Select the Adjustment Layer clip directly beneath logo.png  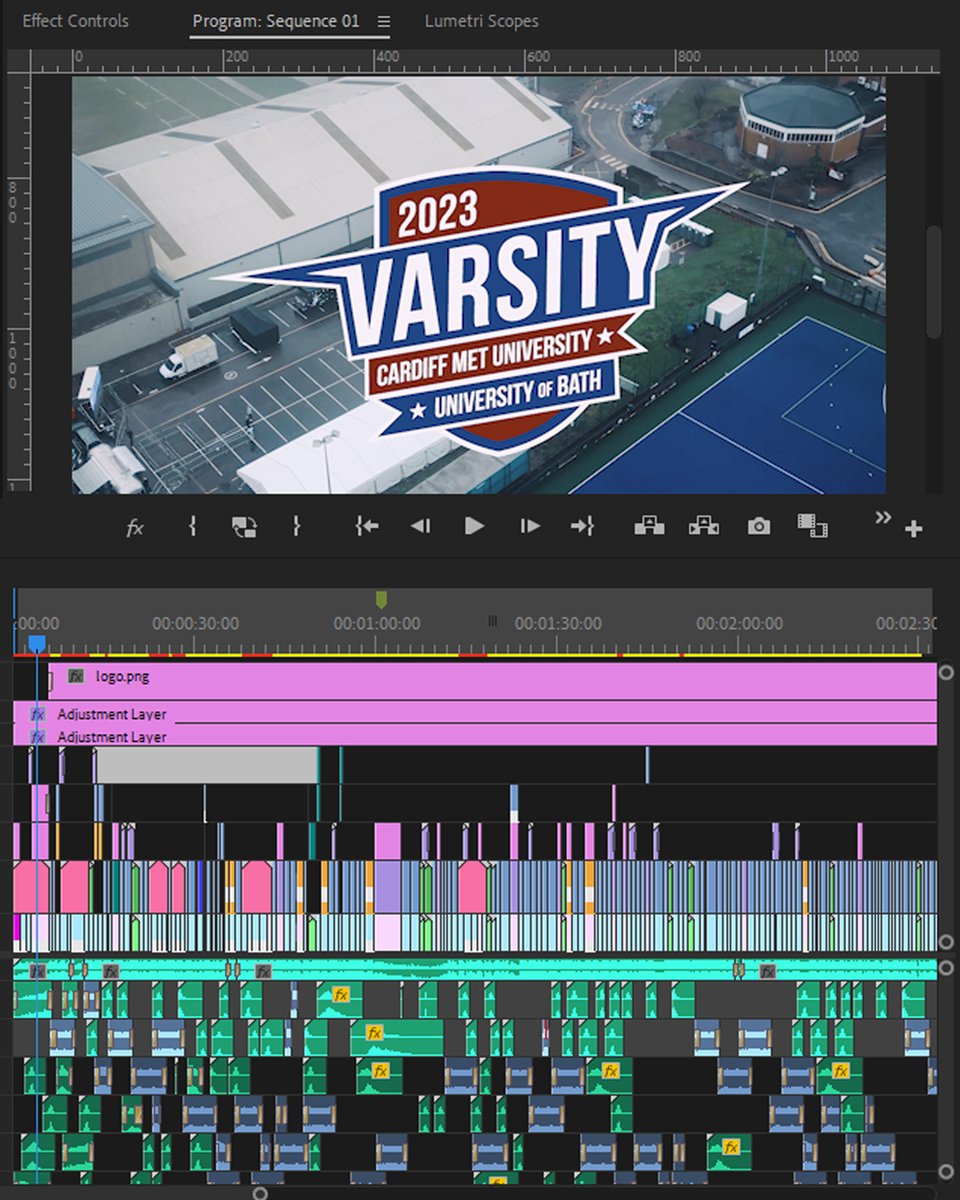475,713
